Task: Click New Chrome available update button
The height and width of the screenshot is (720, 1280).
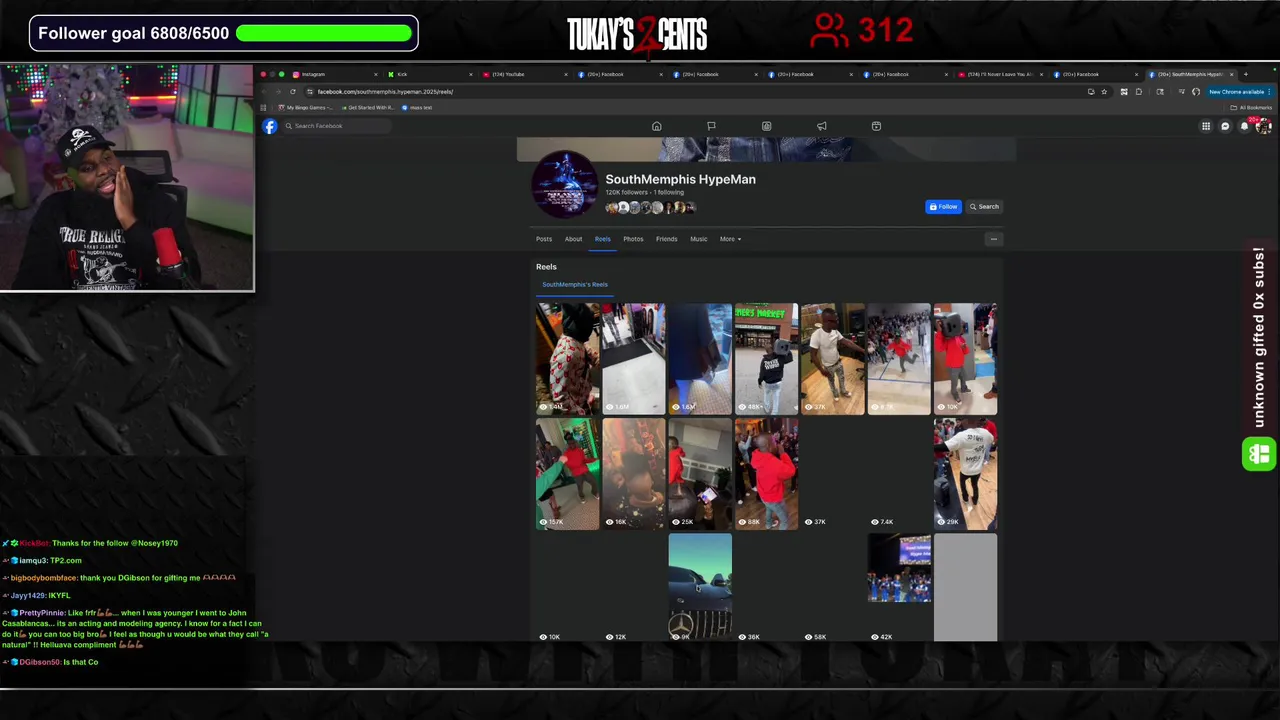Action: [x=1239, y=92]
